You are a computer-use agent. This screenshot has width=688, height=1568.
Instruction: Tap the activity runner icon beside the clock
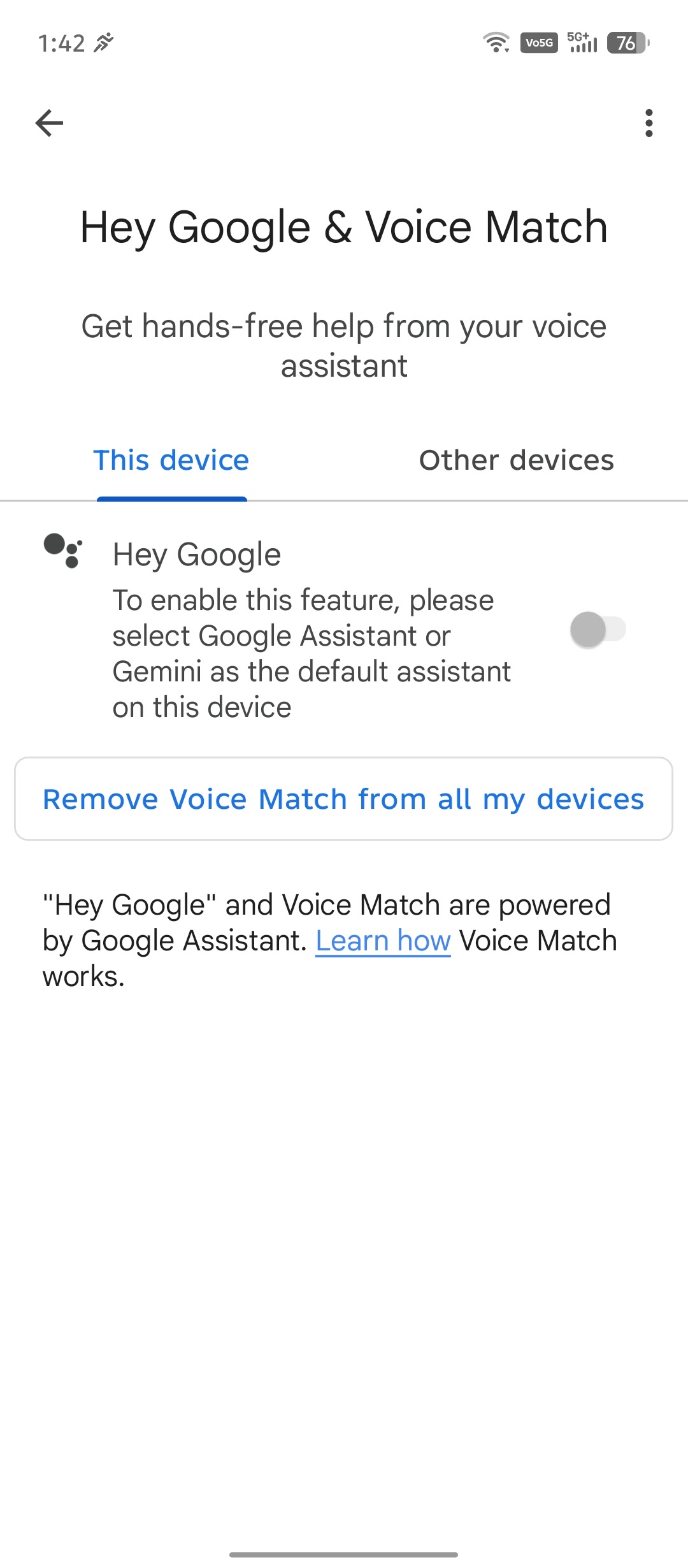pos(103,43)
